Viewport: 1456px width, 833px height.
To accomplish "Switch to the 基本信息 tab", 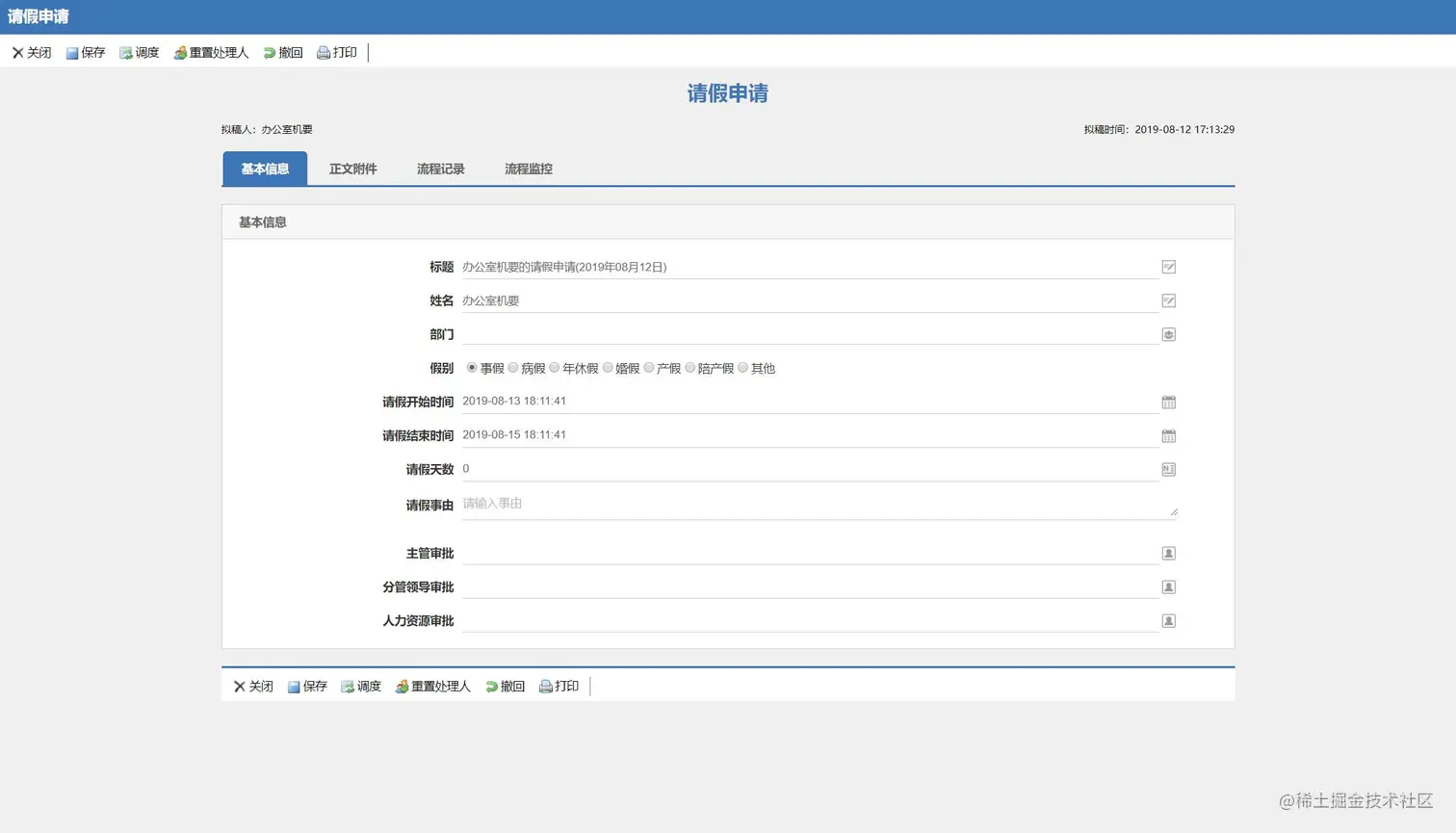I will (265, 169).
